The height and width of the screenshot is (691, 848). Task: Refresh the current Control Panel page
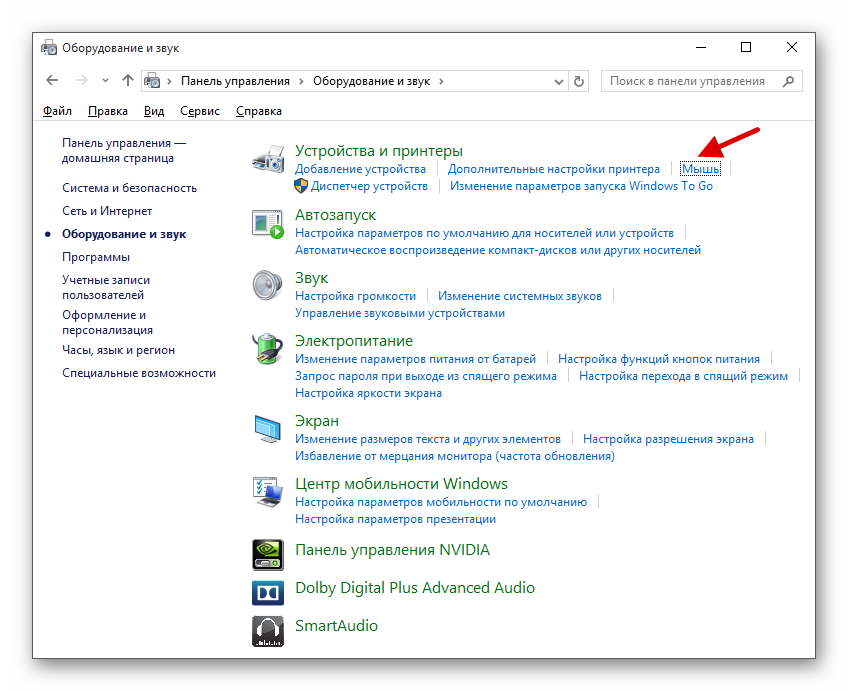click(x=579, y=81)
